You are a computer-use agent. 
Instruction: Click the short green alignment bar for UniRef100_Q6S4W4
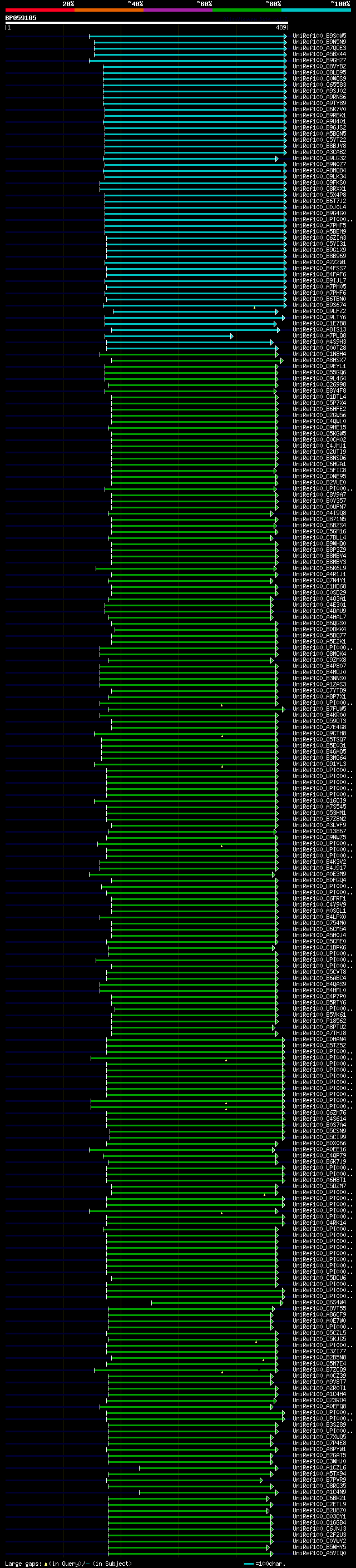(x=217, y=1303)
